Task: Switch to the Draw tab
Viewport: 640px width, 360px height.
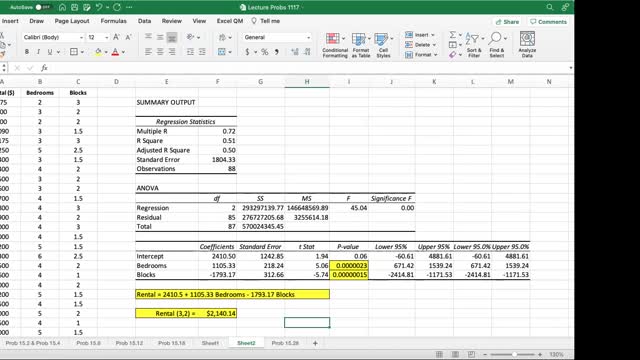Action: [36, 21]
